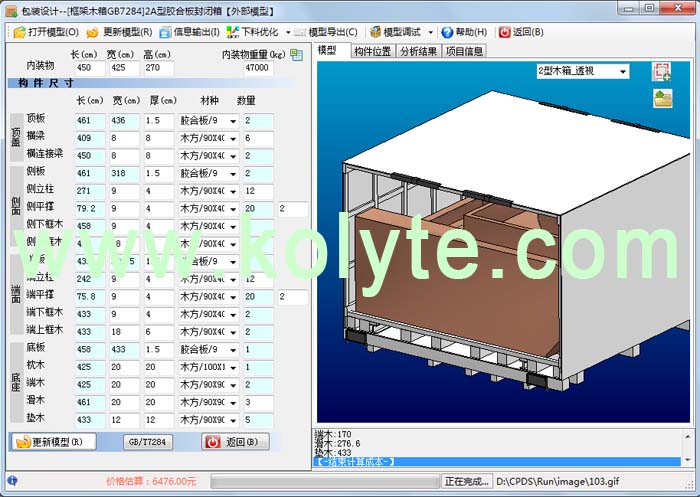Click 滑木 quantity field 3
This screenshot has height=497, width=700.
point(258,402)
